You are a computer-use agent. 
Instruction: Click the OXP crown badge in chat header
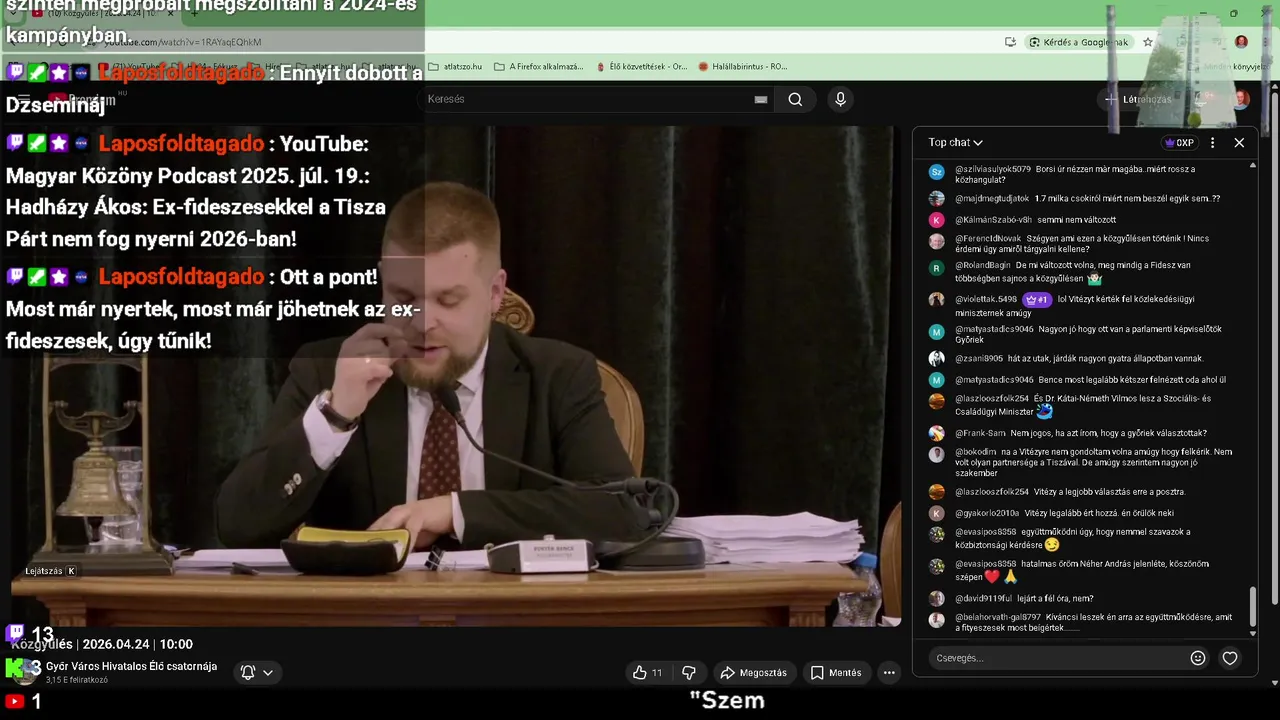[x=1180, y=143]
